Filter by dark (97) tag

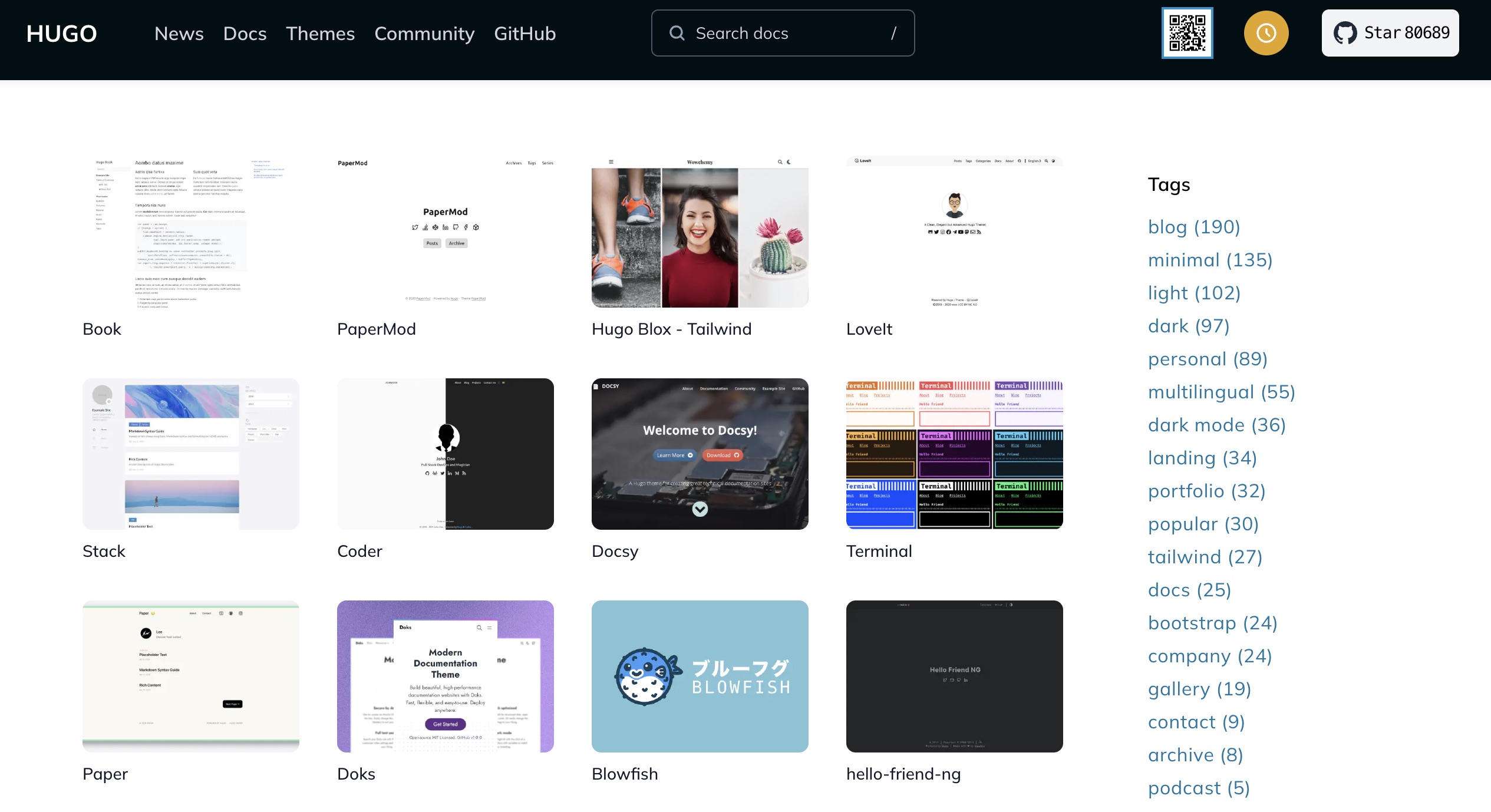[1189, 326]
